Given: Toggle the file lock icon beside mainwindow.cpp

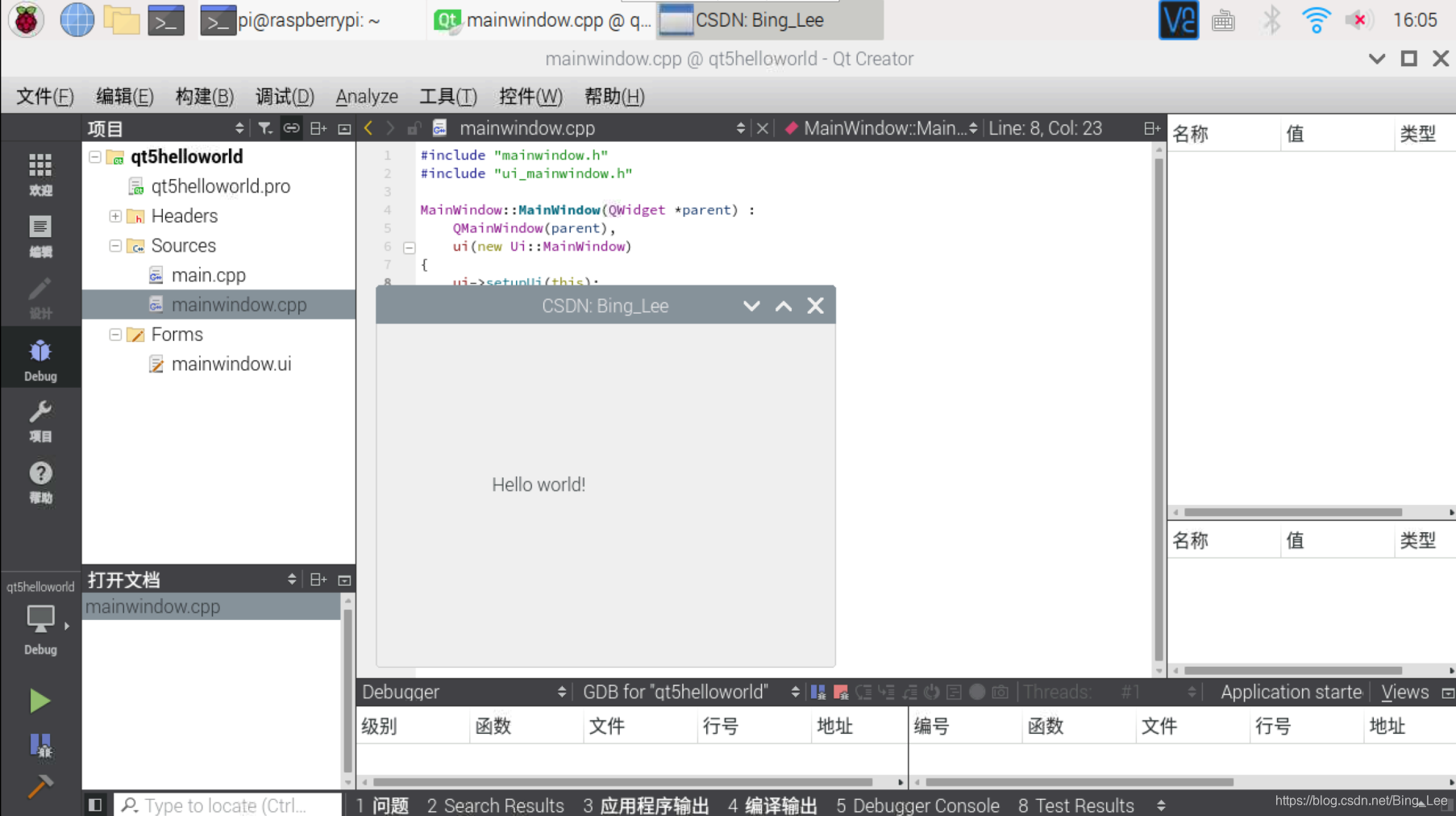Looking at the screenshot, I should [x=414, y=127].
